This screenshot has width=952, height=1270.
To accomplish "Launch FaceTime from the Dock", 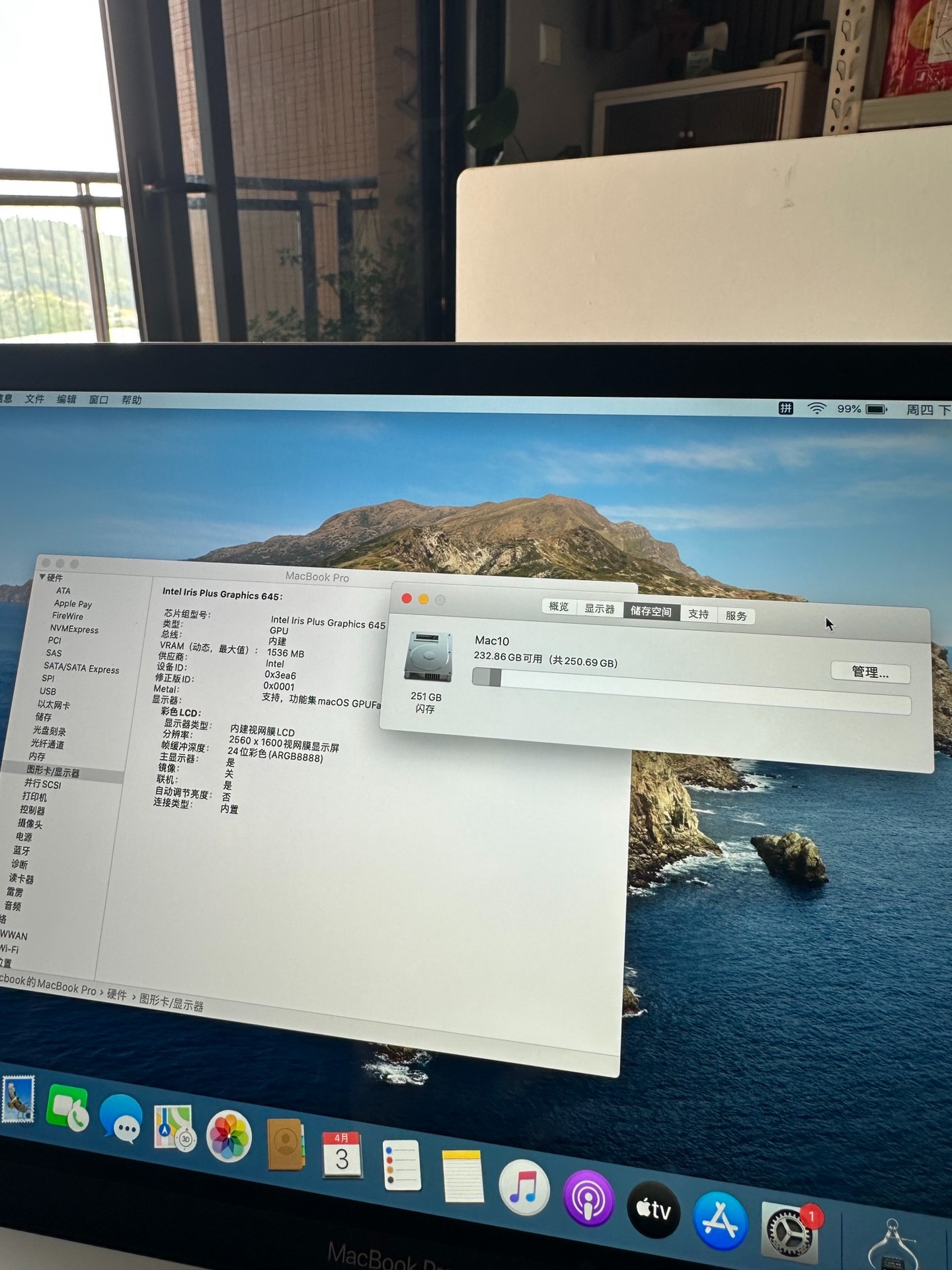I will point(67,1108).
